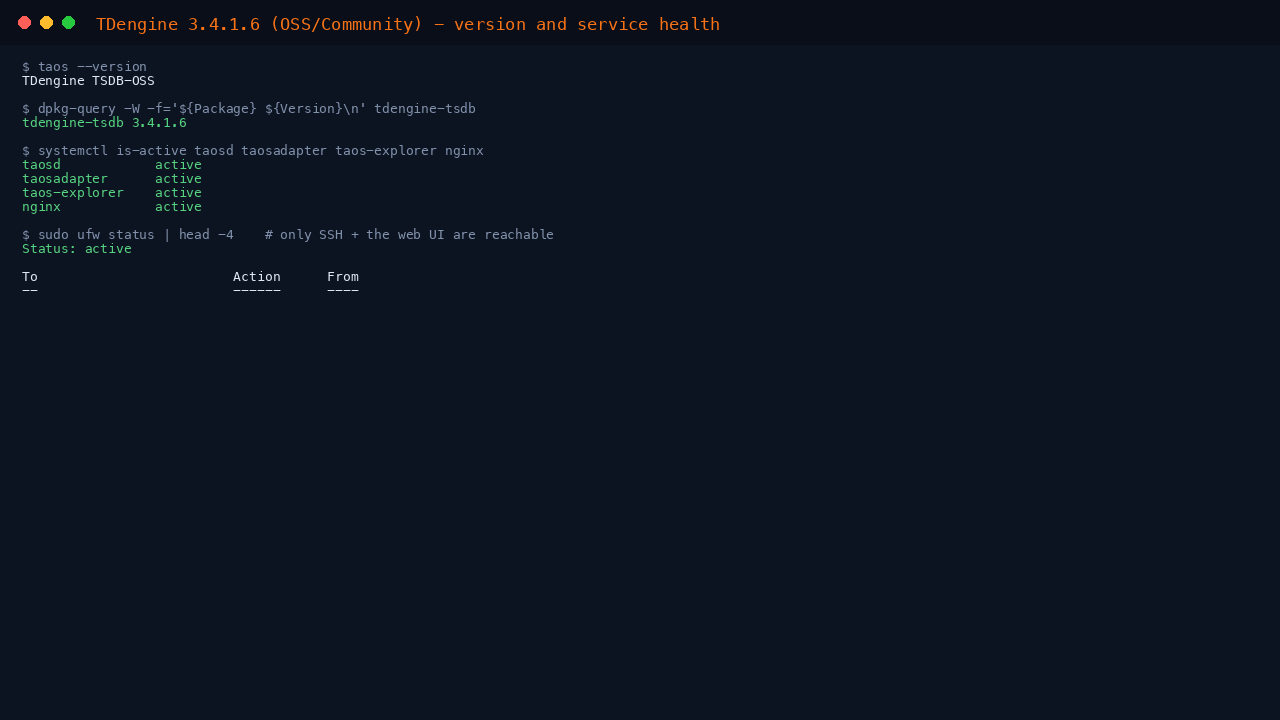Click the 'taosd' service name

41,165
